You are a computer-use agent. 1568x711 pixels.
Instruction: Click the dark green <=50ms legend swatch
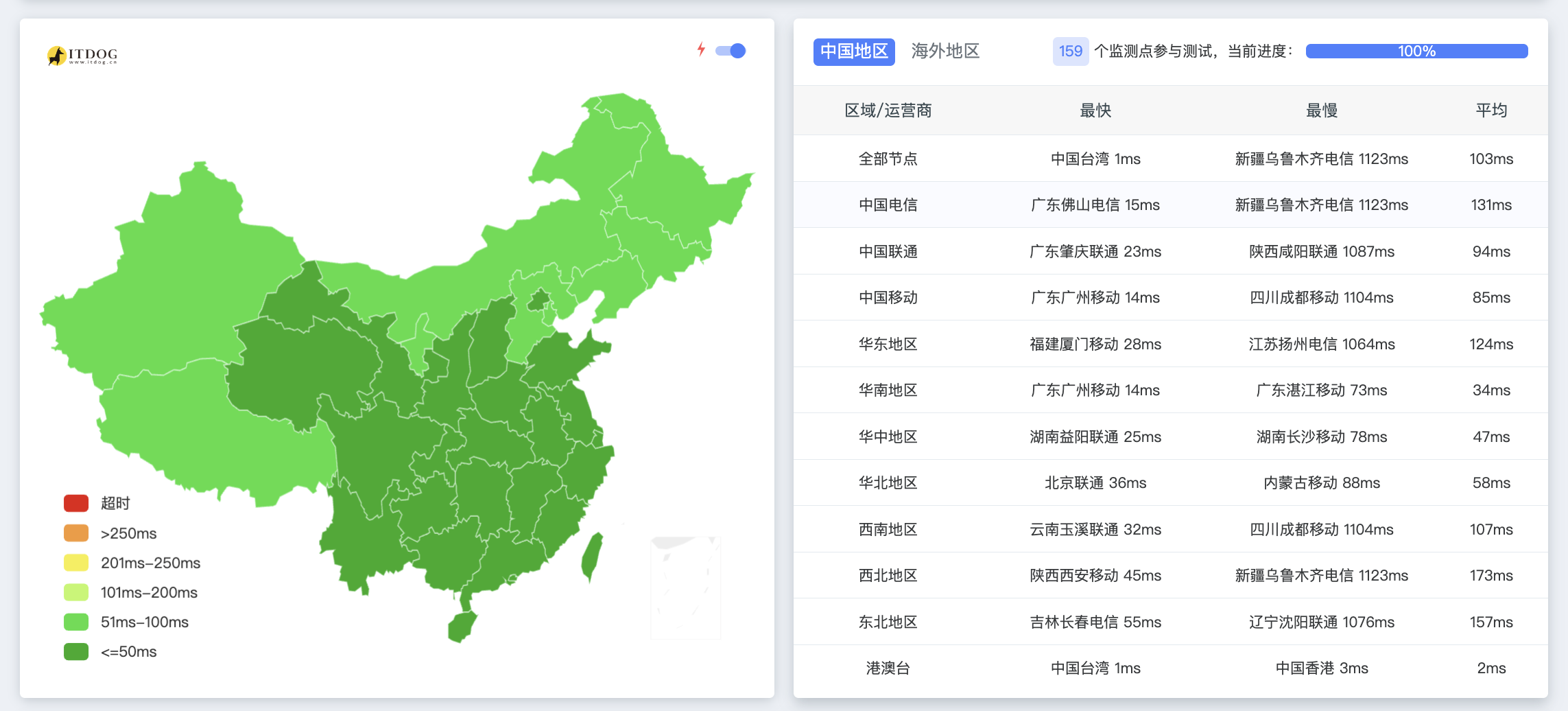coord(76,651)
